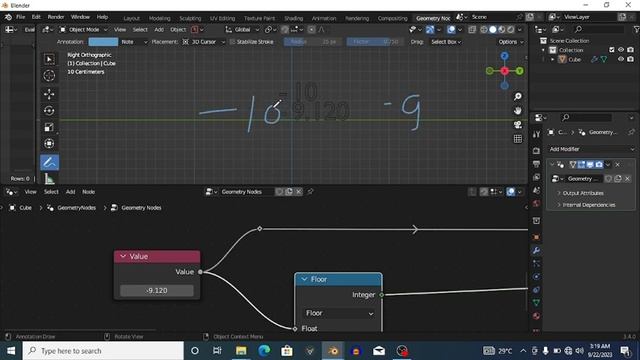Open the annotation Note layer dropdown
Viewport: 640px width, 360px height.
point(134,42)
